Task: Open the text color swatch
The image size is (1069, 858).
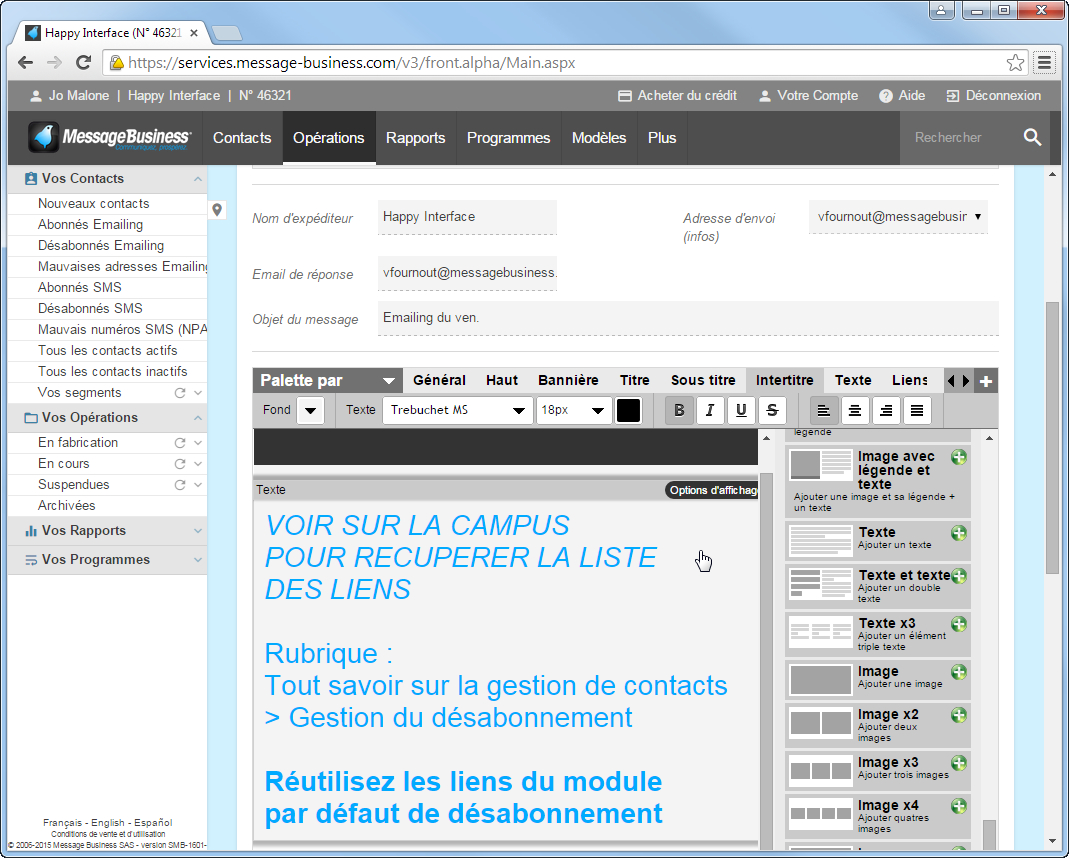Action: [x=629, y=410]
